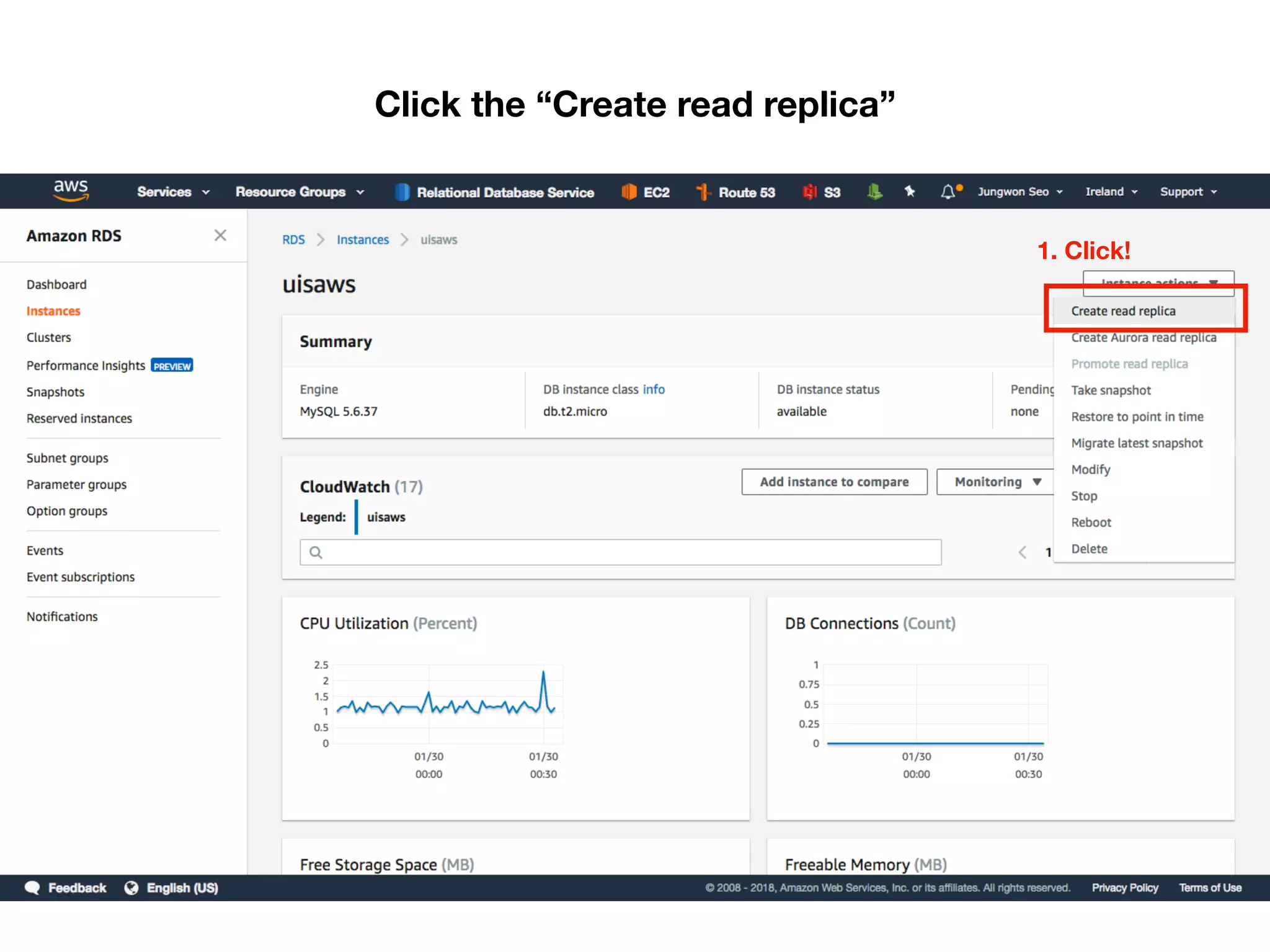This screenshot has width=1270, height=952.
Task: Click the CloudWatch metrics search field
Action: pyautogui.click(x=621, y=552)
